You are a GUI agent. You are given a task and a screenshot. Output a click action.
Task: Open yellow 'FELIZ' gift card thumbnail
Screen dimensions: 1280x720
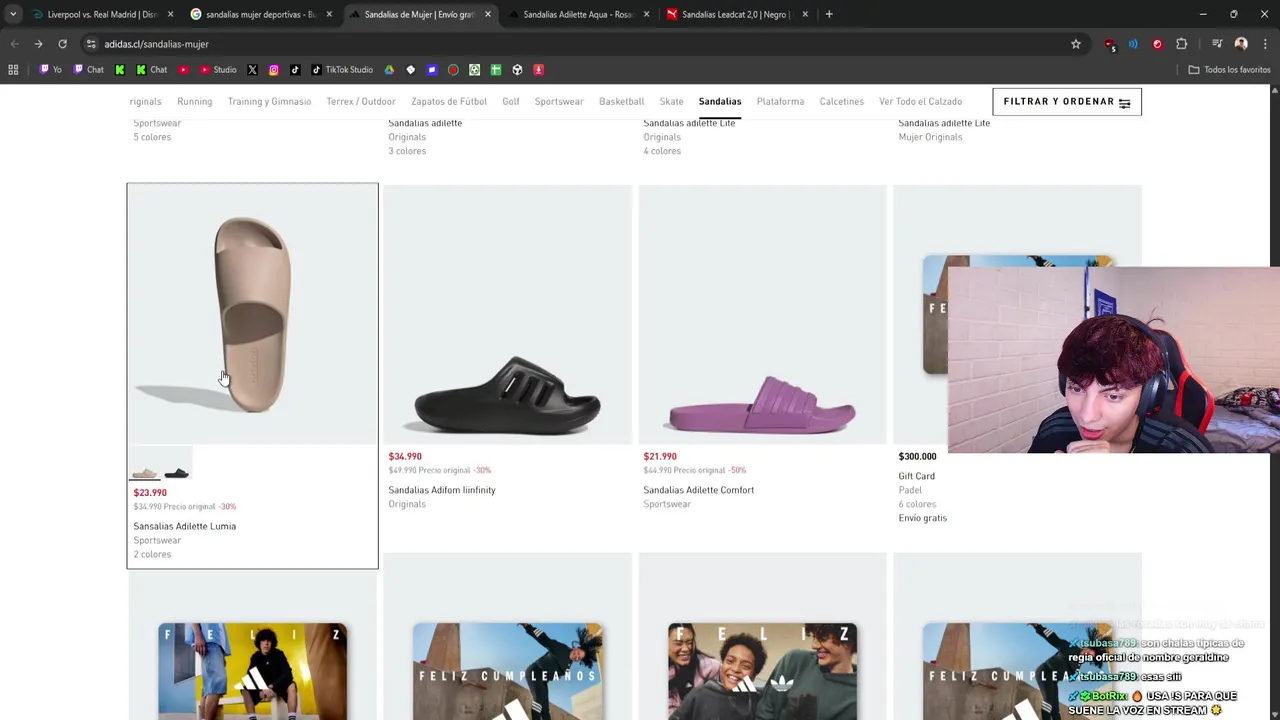[x=252, y=670]
